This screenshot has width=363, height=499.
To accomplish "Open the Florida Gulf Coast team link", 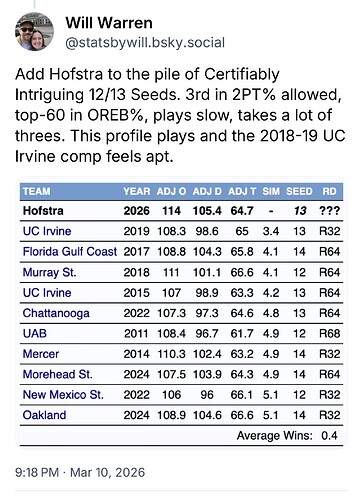I will coord(70,251).
